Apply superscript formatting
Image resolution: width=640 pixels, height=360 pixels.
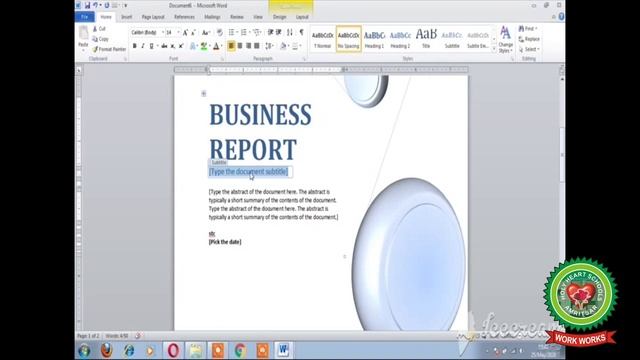pyautogui.click(x=181, y=46)
